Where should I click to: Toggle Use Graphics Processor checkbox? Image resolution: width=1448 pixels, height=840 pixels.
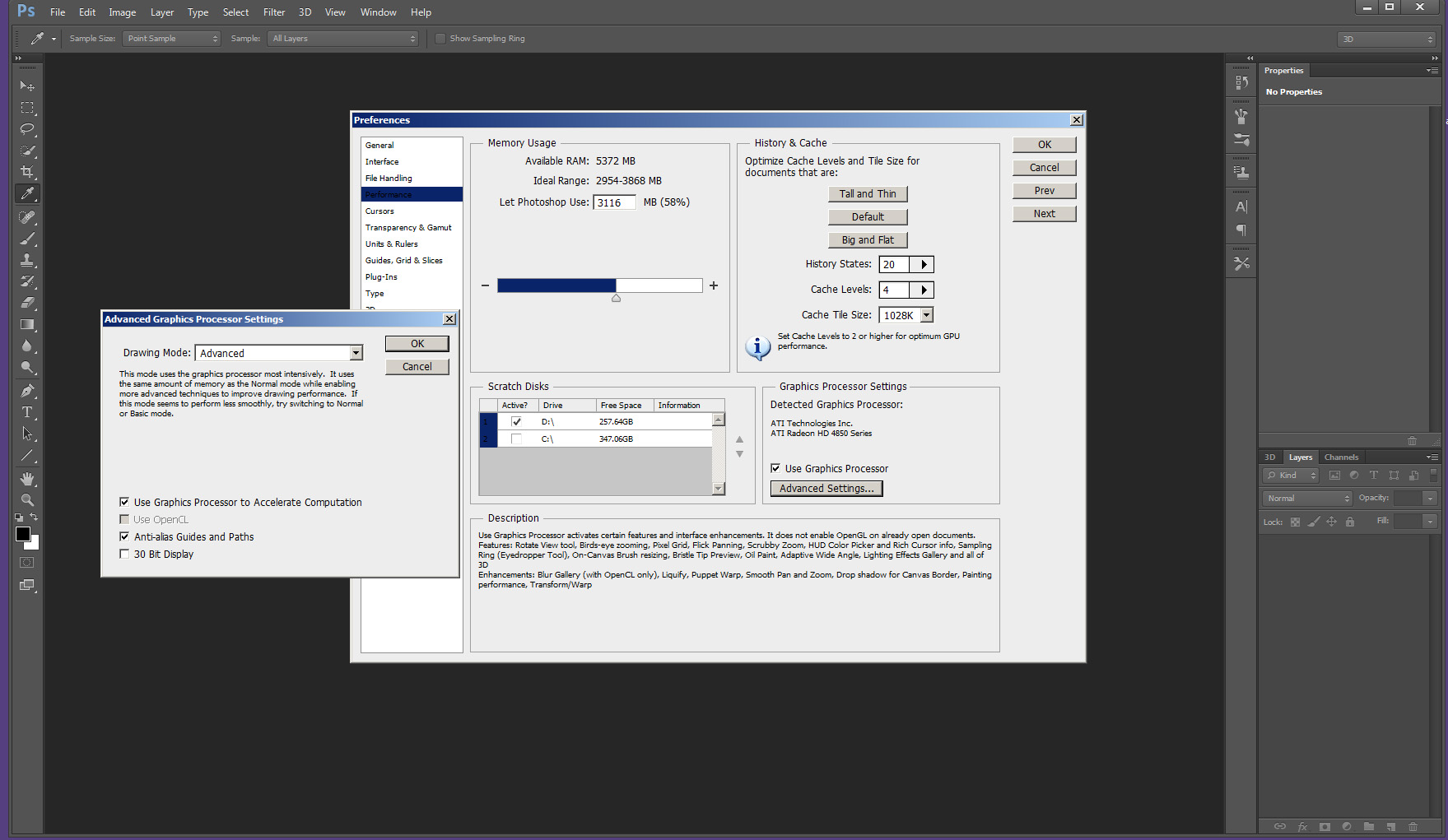coord(775,468)
